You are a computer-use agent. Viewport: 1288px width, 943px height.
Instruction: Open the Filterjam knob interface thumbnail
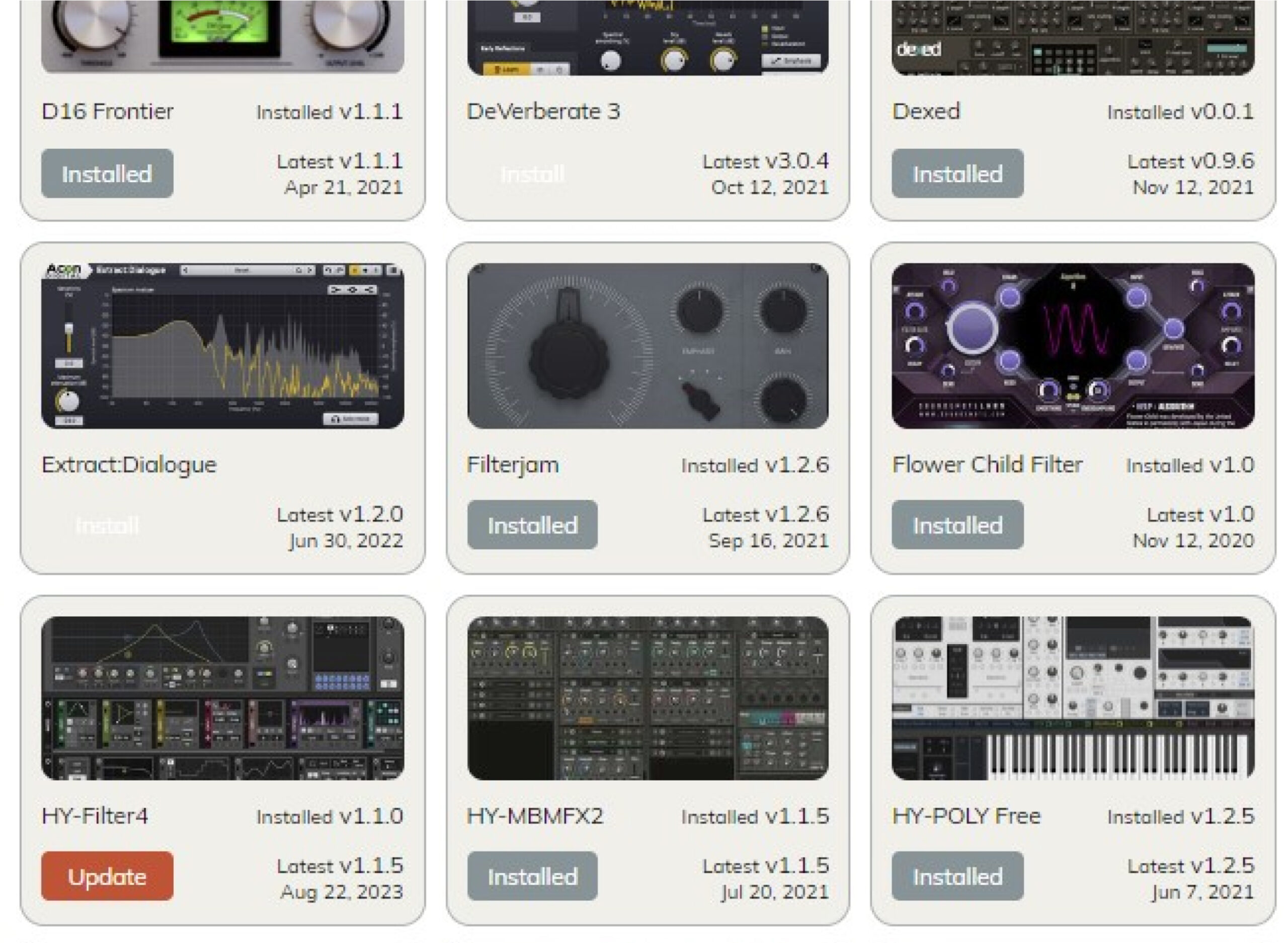click(648, 346)
